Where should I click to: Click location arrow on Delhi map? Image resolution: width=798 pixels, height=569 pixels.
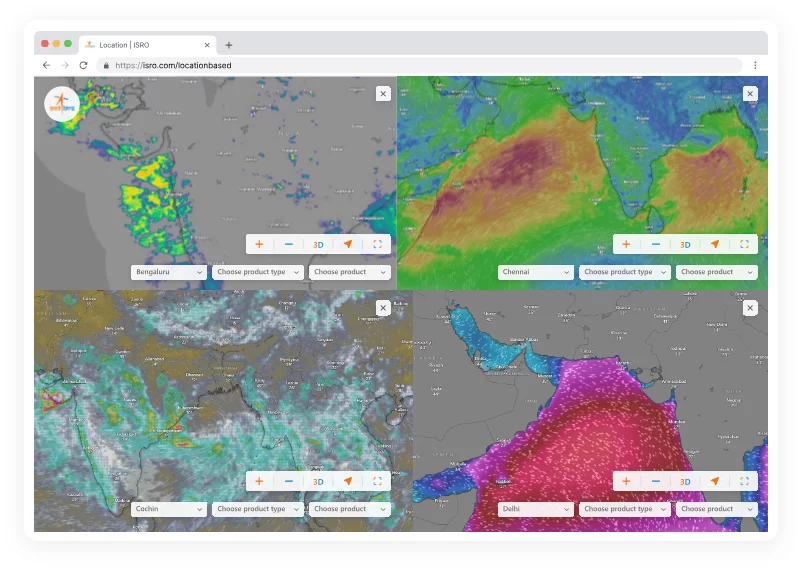pos(715,481)
